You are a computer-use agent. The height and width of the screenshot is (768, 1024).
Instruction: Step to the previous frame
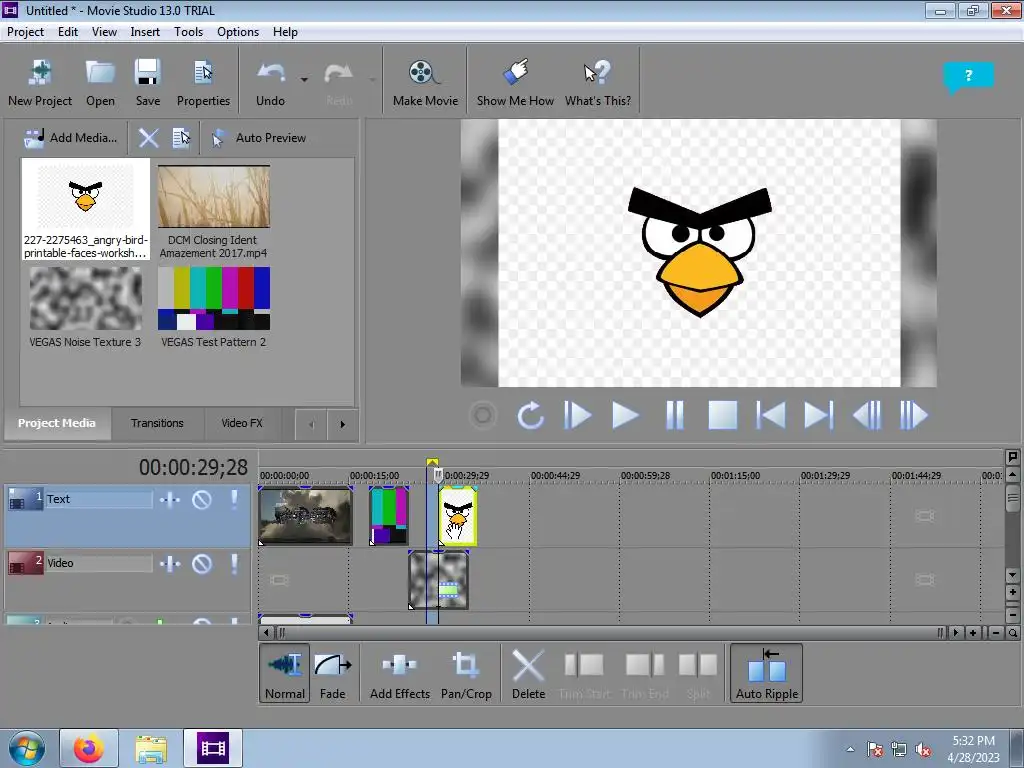(867, 415)
